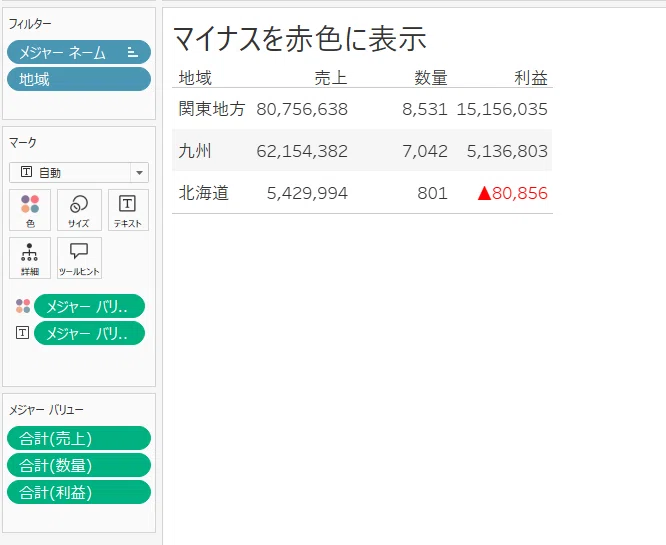Click the quantity value 7,042

coord(425,151)
